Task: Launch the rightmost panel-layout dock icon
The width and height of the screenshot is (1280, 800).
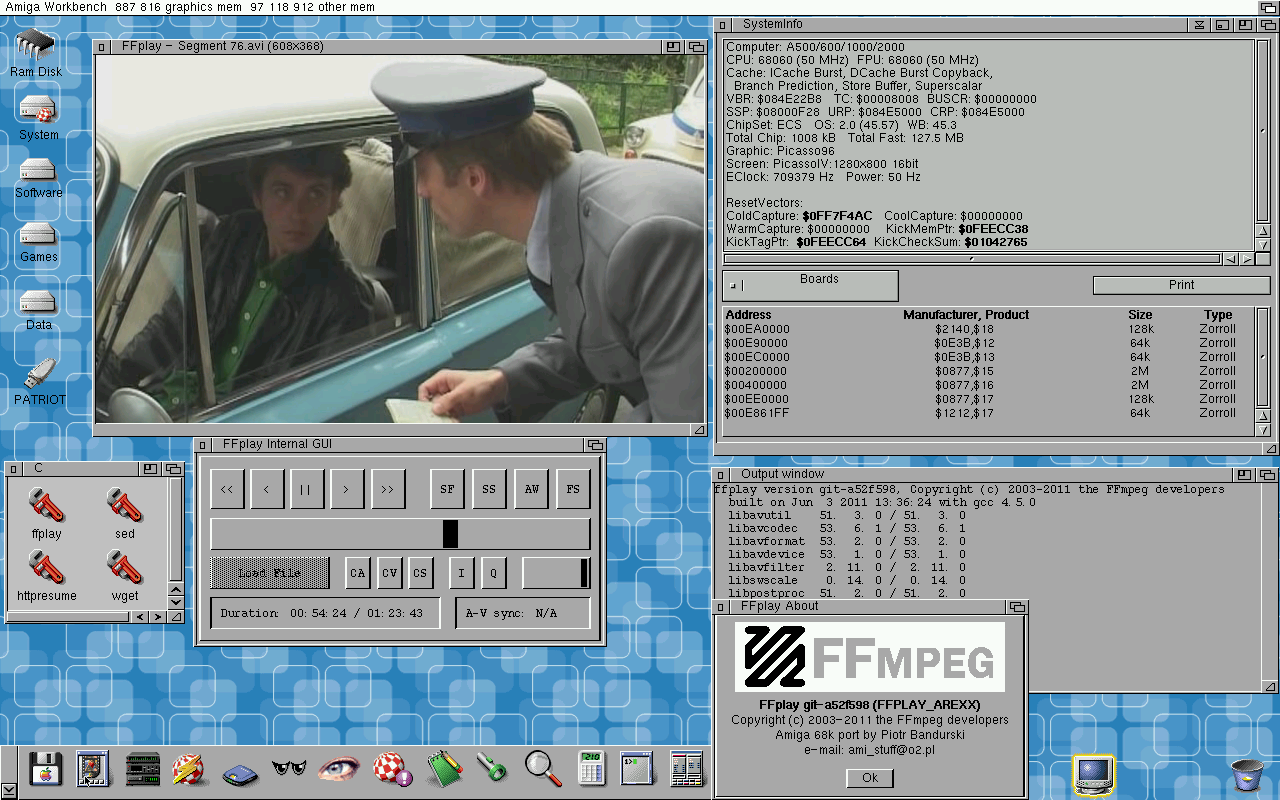Action: point(687,768)
